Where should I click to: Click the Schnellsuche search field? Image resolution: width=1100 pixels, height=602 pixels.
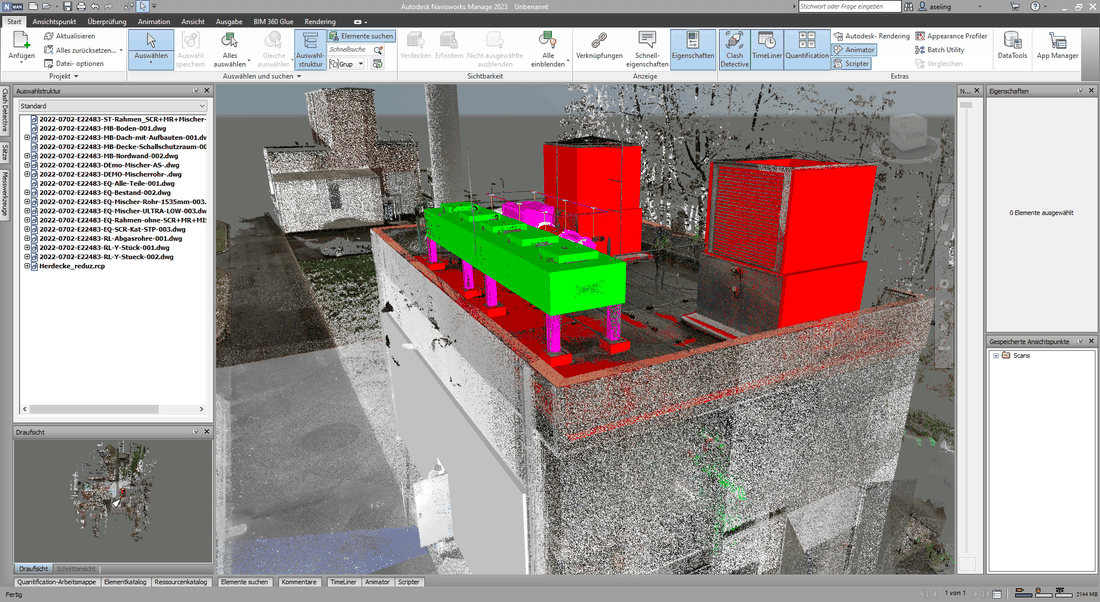point(349,50)
